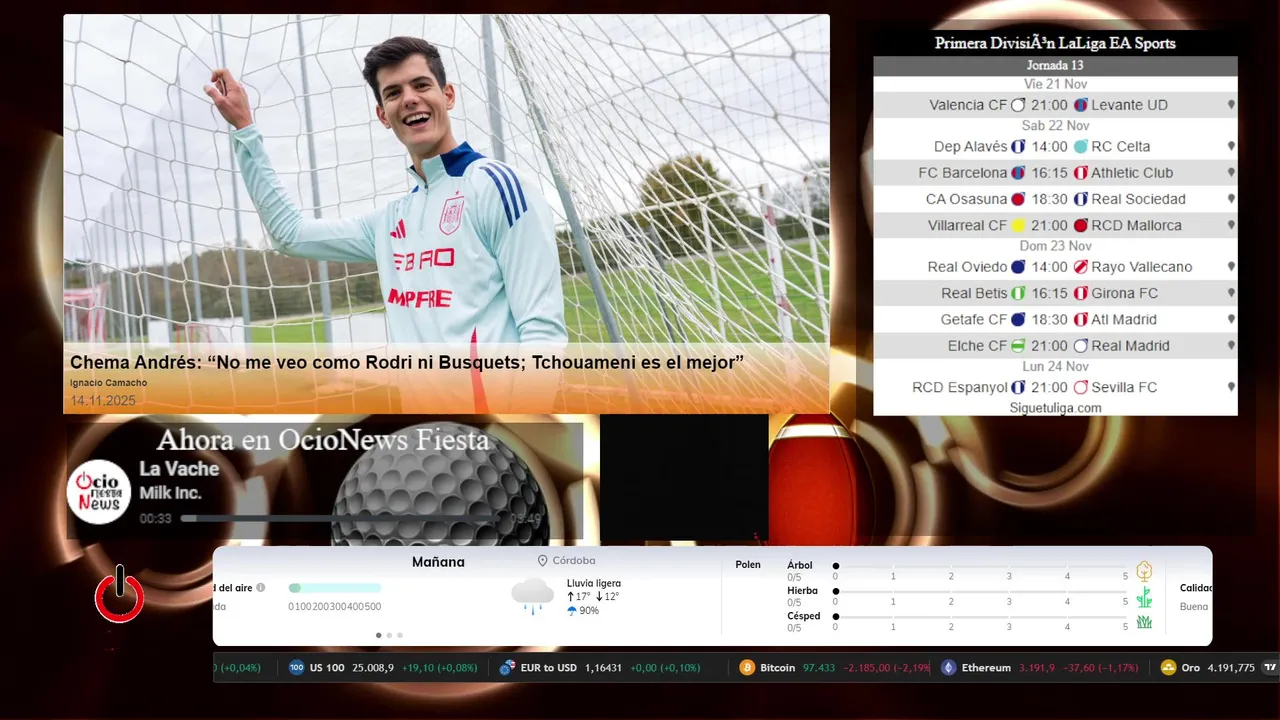
Task: Open venue pin for Dep Alavés match
Action: click(1231, 147)
